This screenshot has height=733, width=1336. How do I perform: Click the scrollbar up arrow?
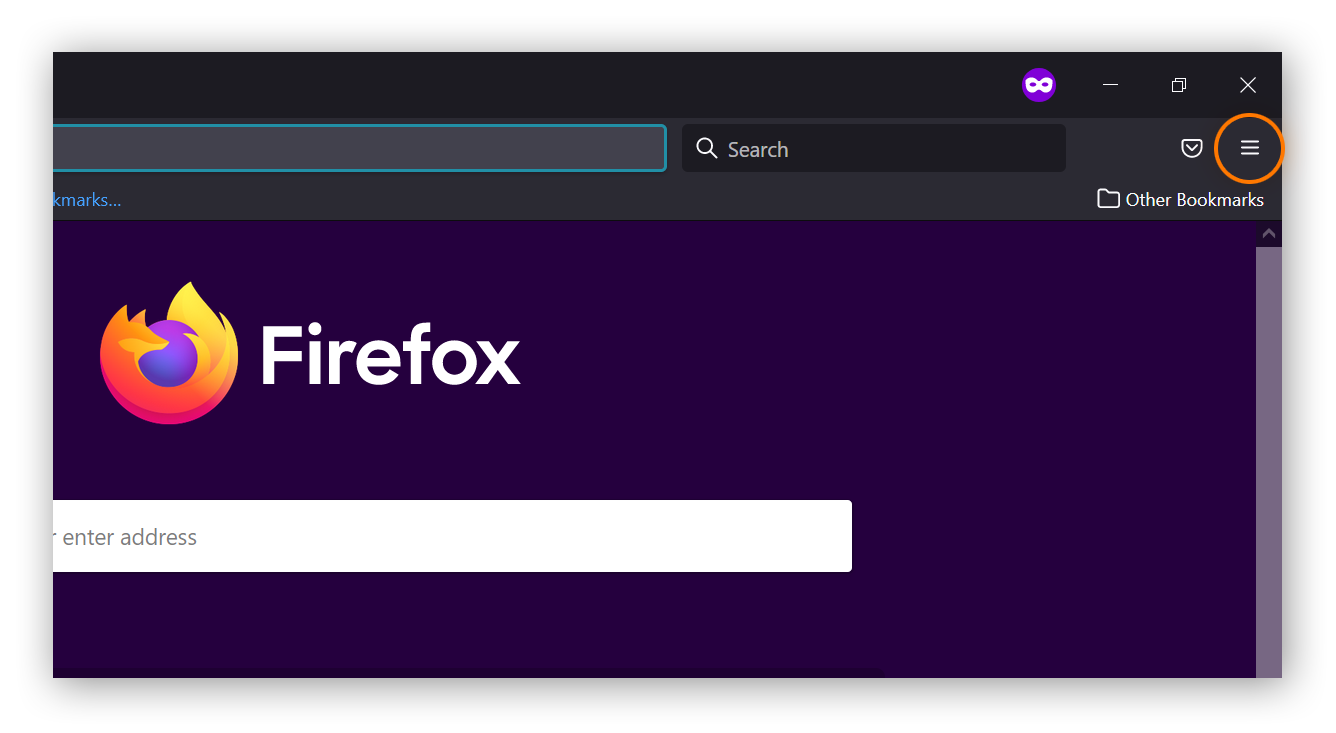pyautogui.click(x=1268, y=232)
